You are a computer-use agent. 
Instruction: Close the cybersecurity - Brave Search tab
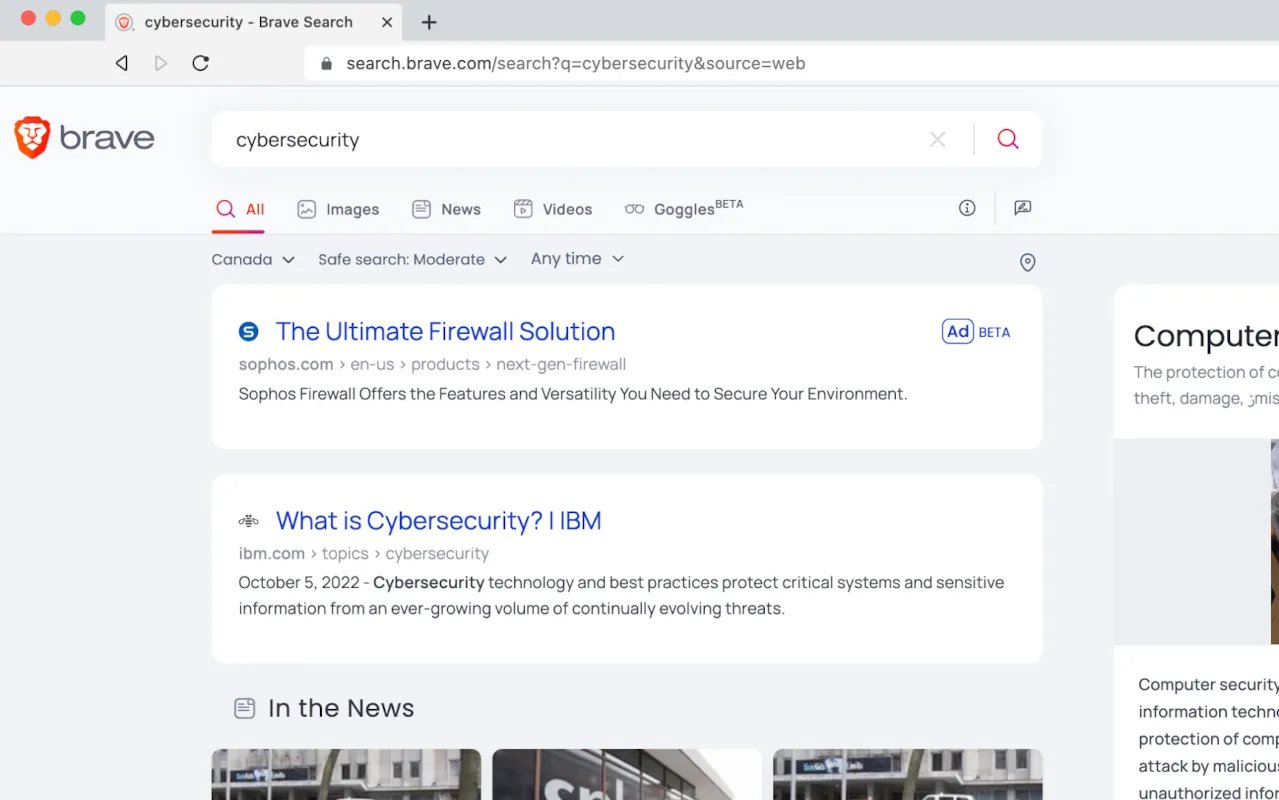tap(387, 22)
